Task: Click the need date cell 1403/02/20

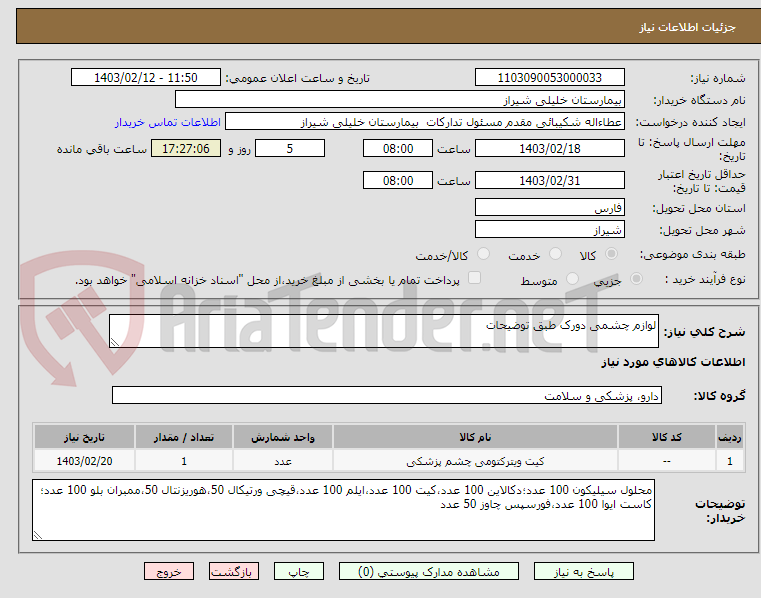Action: pyautogui.click(x=84, y=461)
